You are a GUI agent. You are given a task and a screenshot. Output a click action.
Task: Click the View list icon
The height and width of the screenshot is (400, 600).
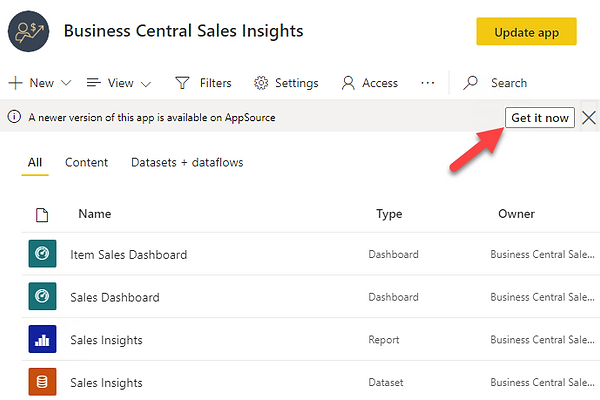coord(93,82)
